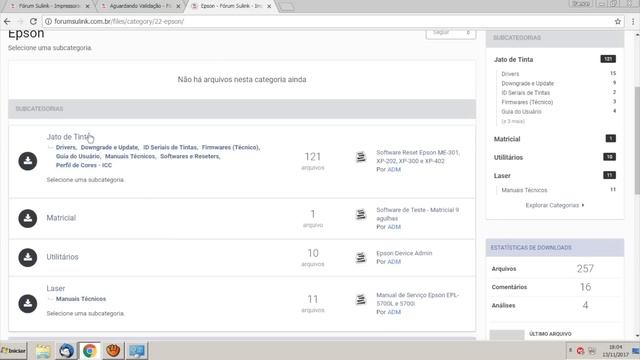Open Firmwares (Técnico) in main list
The height and width of the screenshot is (360, 640).
[x=231, y=147]
